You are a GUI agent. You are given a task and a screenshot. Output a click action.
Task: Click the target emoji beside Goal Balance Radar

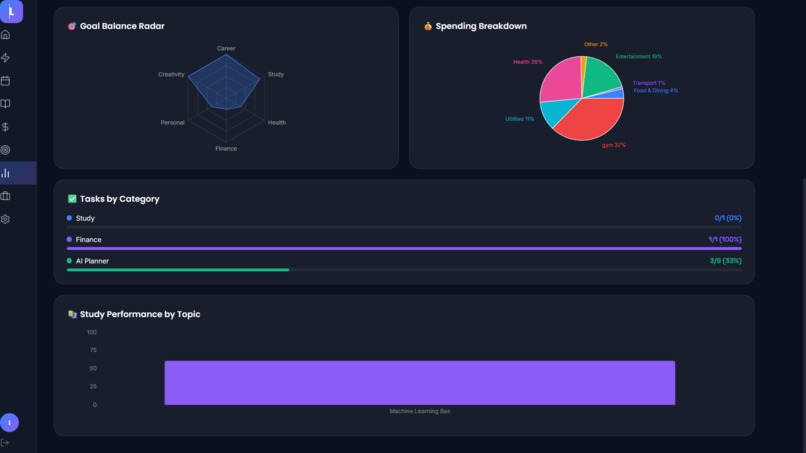[72, 26]
